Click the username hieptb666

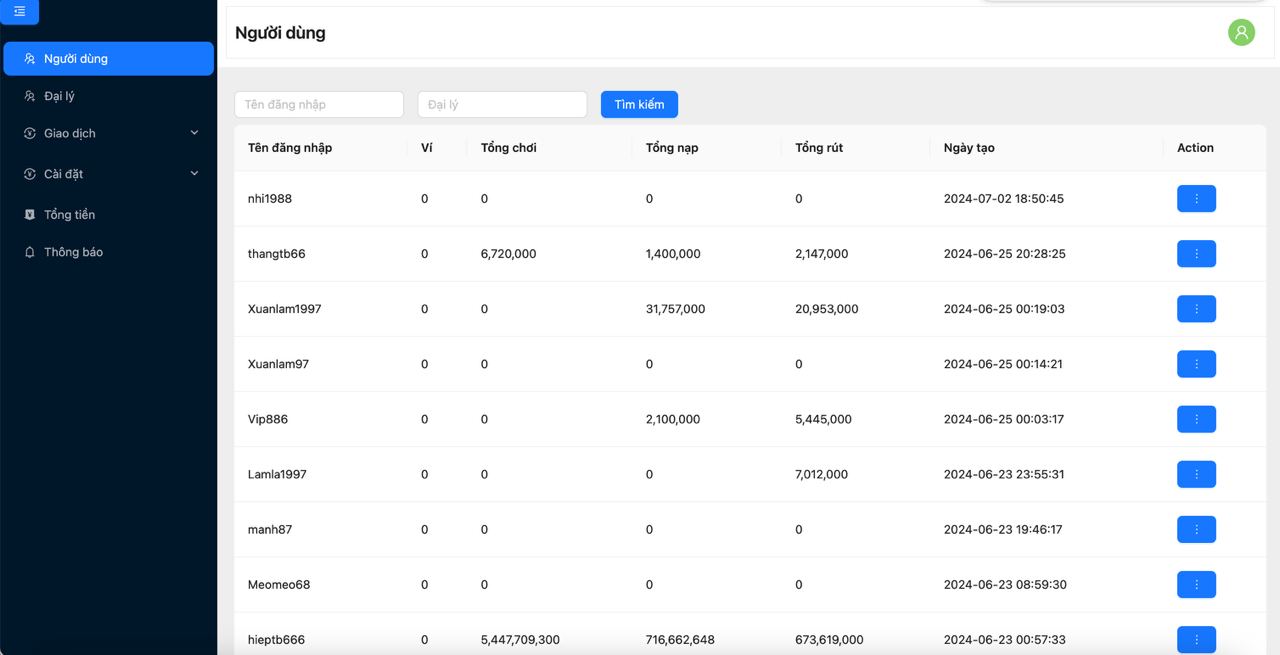point(276,639)
